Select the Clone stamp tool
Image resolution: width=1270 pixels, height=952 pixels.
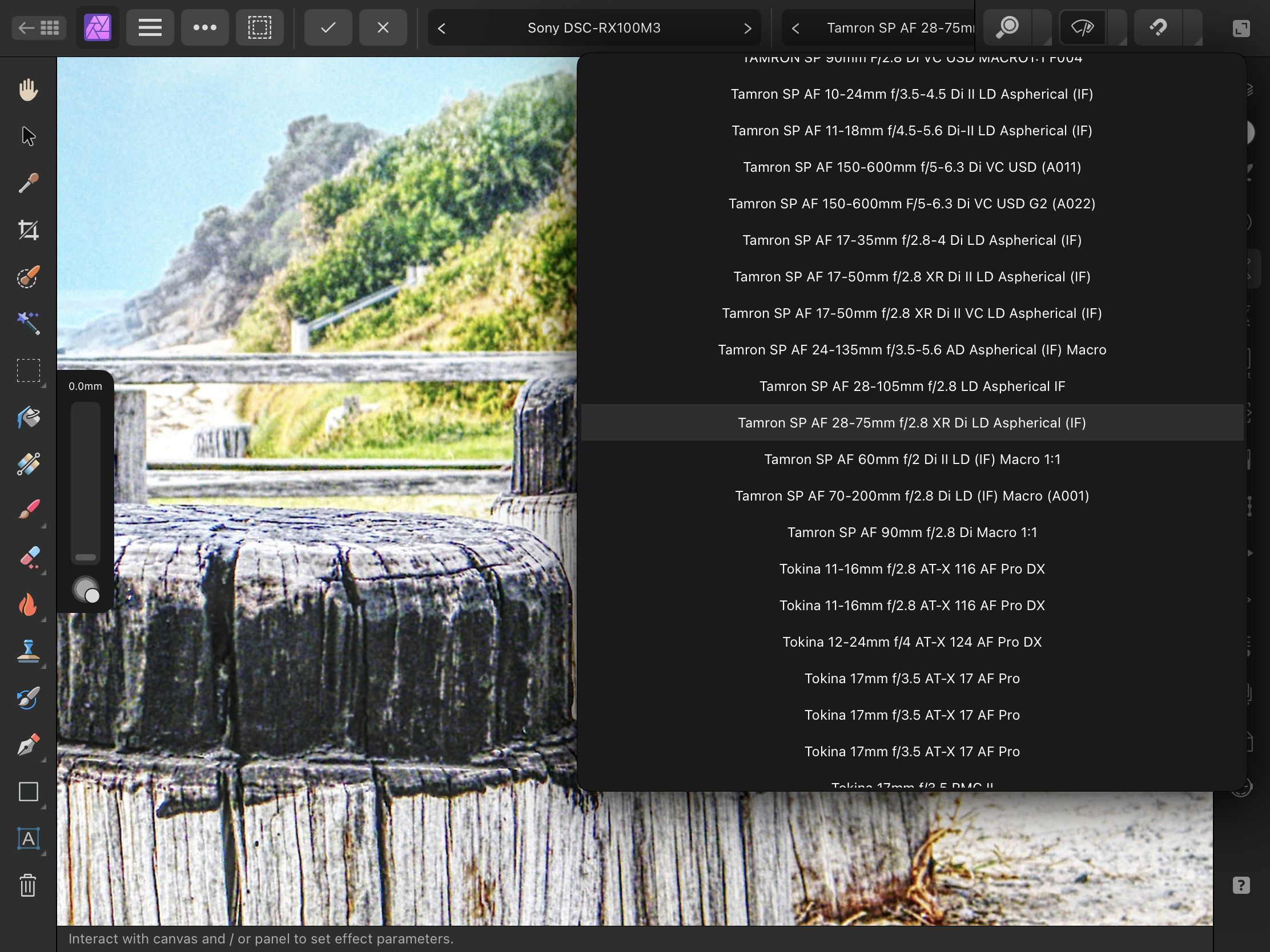pyautogui.click(x=28, y=651)
